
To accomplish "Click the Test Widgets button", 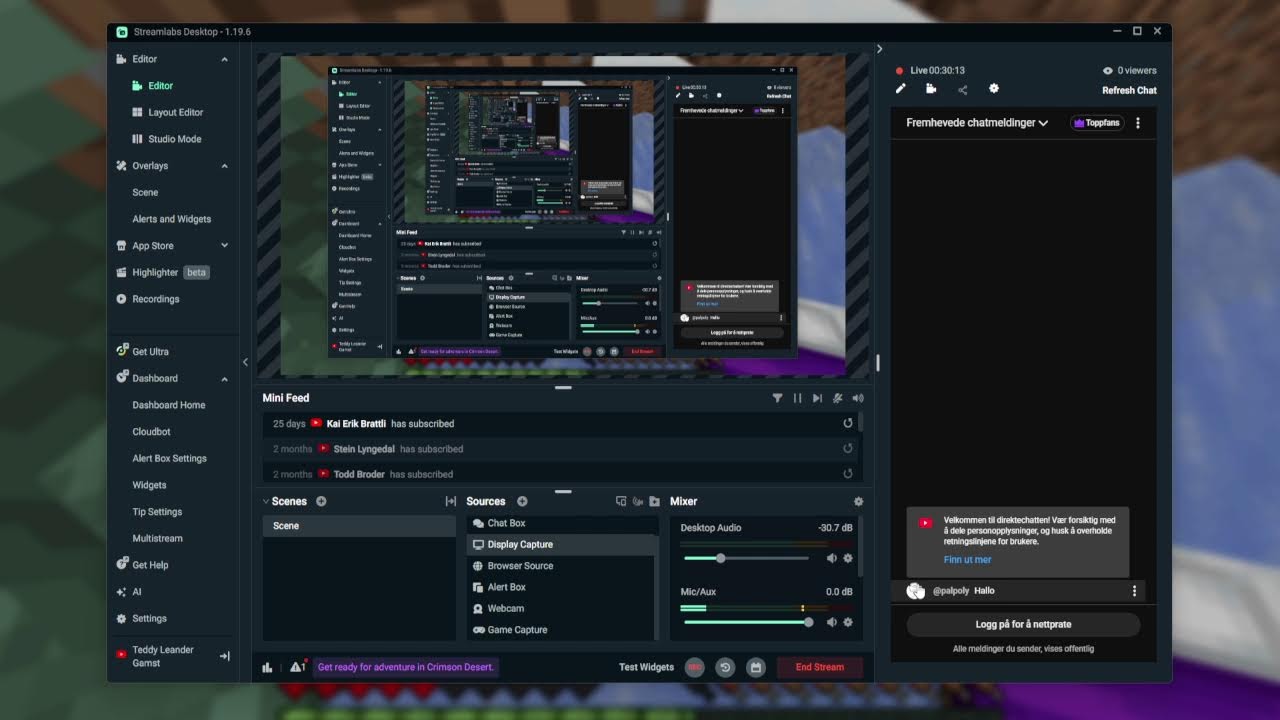I will click(646, 667).
